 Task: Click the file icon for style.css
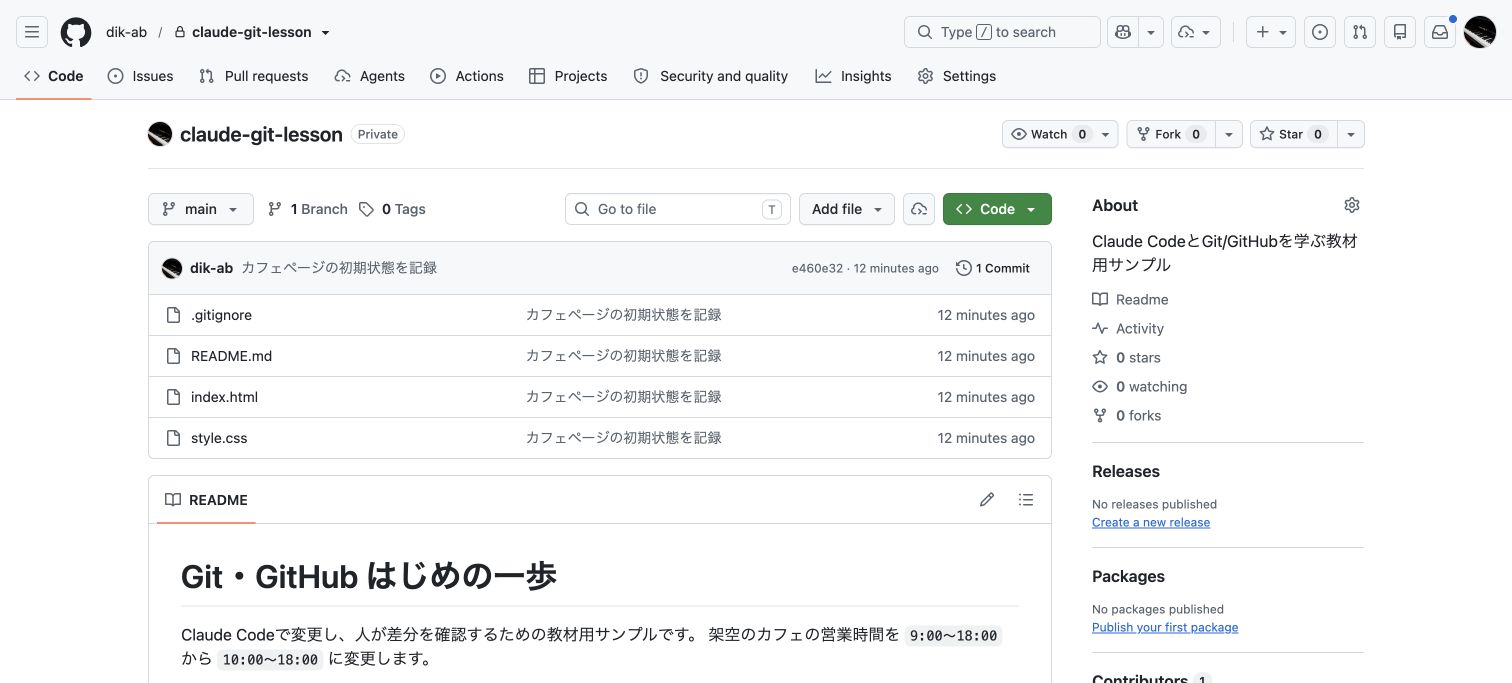173,438
